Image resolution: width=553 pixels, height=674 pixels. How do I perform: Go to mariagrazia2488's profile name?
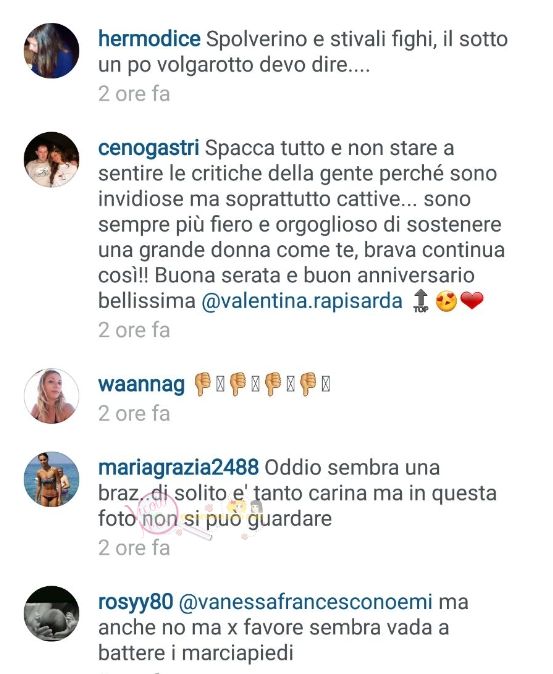click(178, 468)
